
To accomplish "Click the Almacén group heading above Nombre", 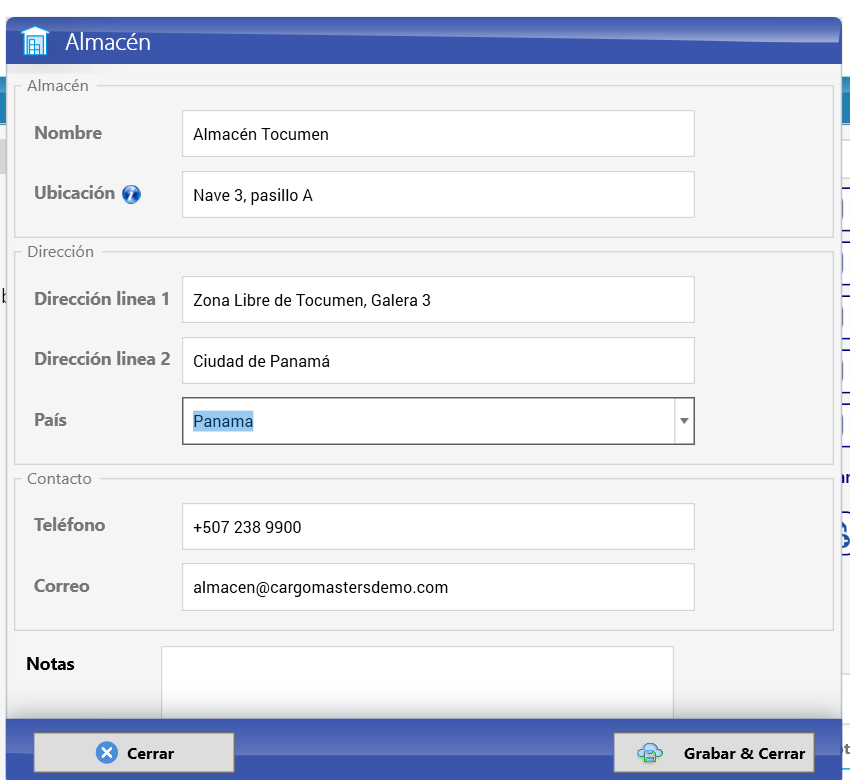I will click(57, 86).
